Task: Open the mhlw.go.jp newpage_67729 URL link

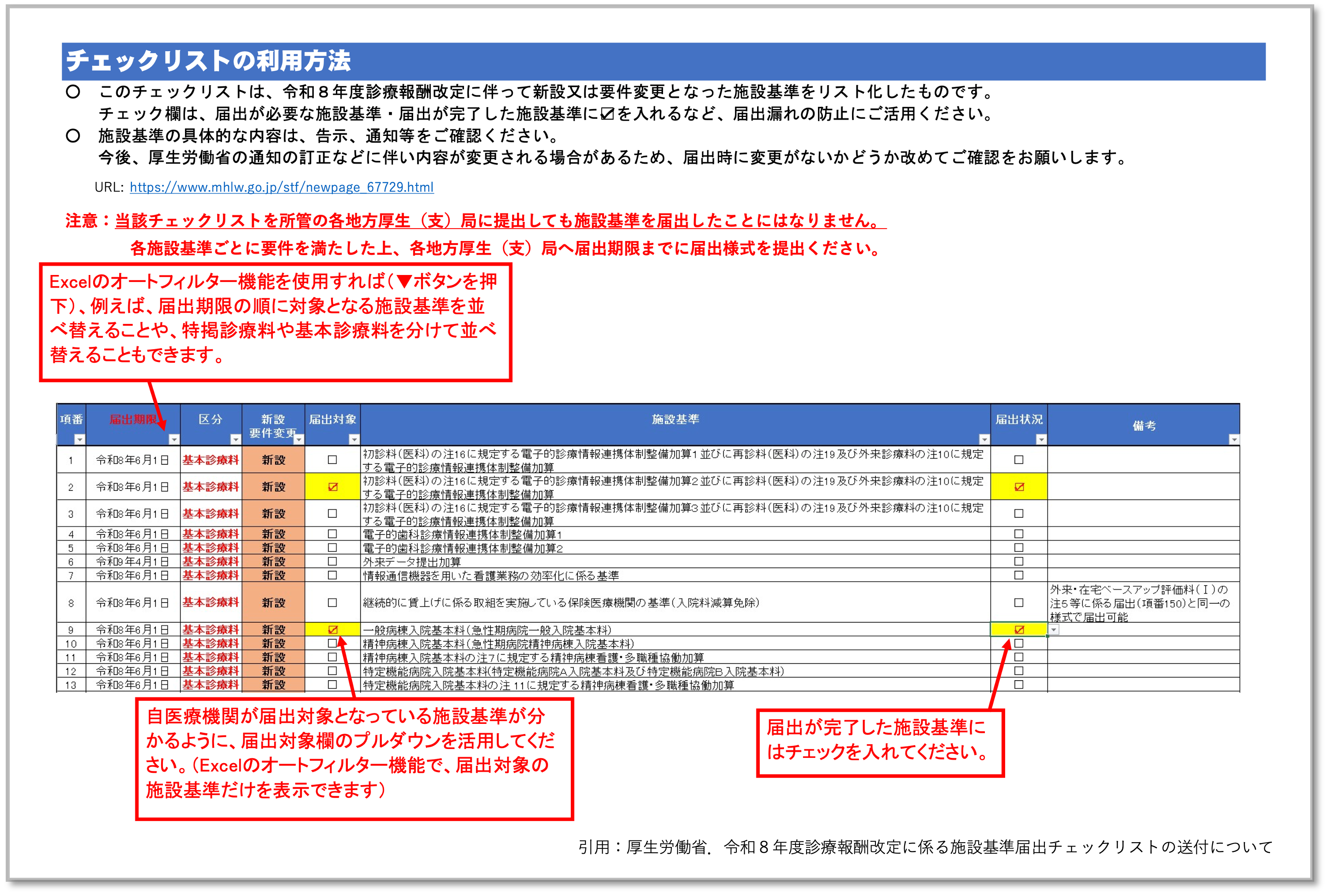Action: click(x=282, y=187)
